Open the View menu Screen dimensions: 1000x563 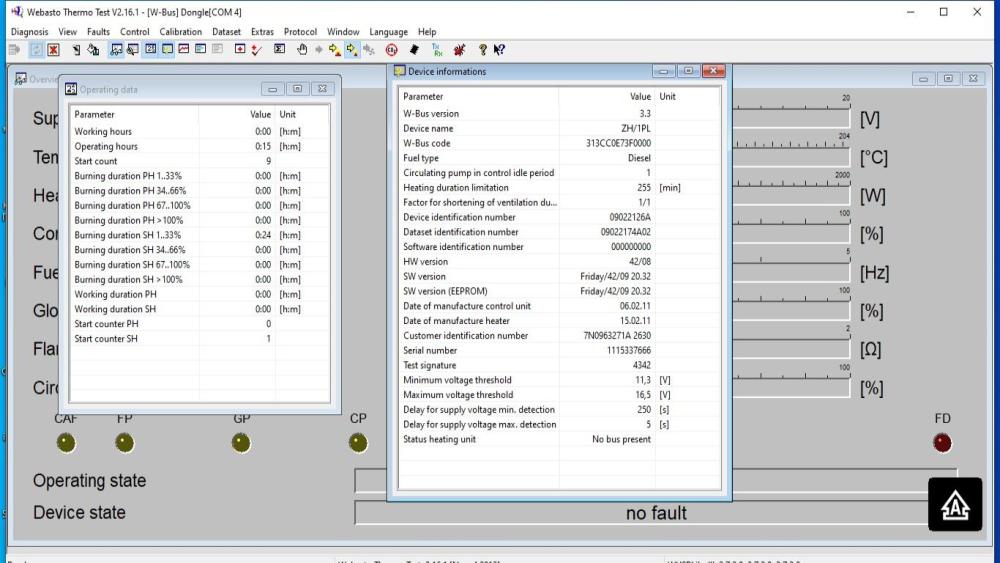tap(68, 32)
